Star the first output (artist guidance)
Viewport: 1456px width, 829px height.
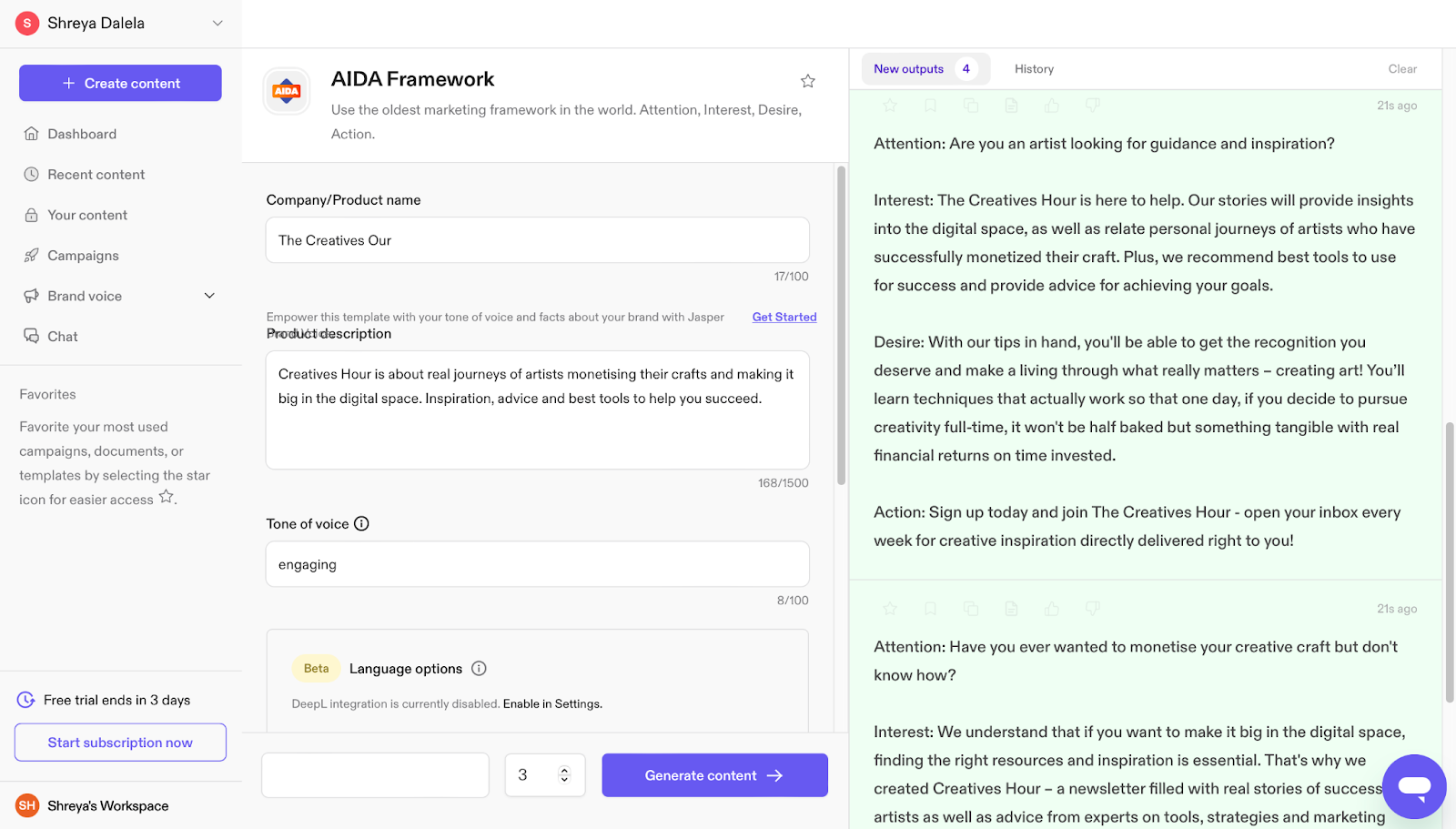pos(890,106)
